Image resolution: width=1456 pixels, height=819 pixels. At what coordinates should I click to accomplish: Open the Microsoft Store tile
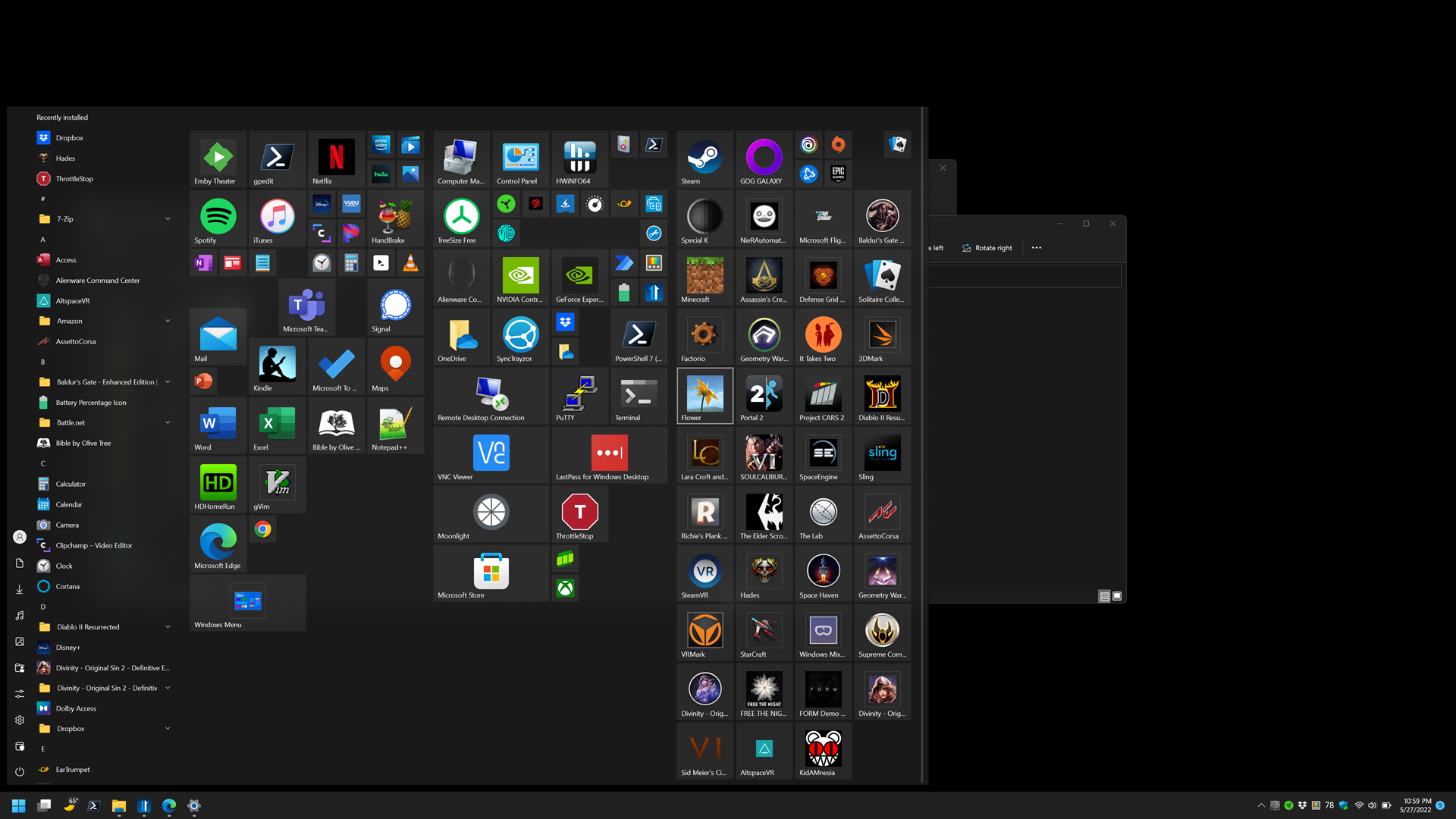point(491,573)
